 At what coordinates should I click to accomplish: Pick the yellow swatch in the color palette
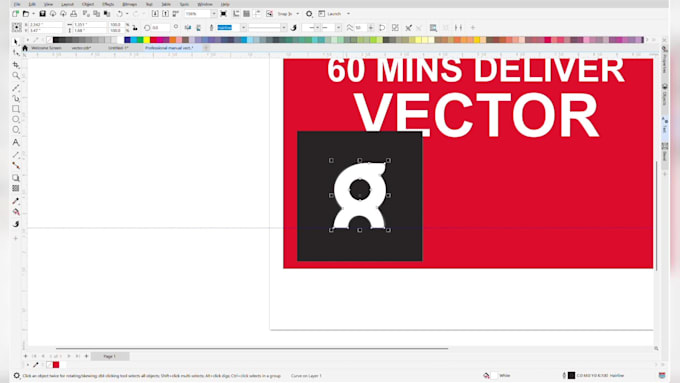pos(147,40)
